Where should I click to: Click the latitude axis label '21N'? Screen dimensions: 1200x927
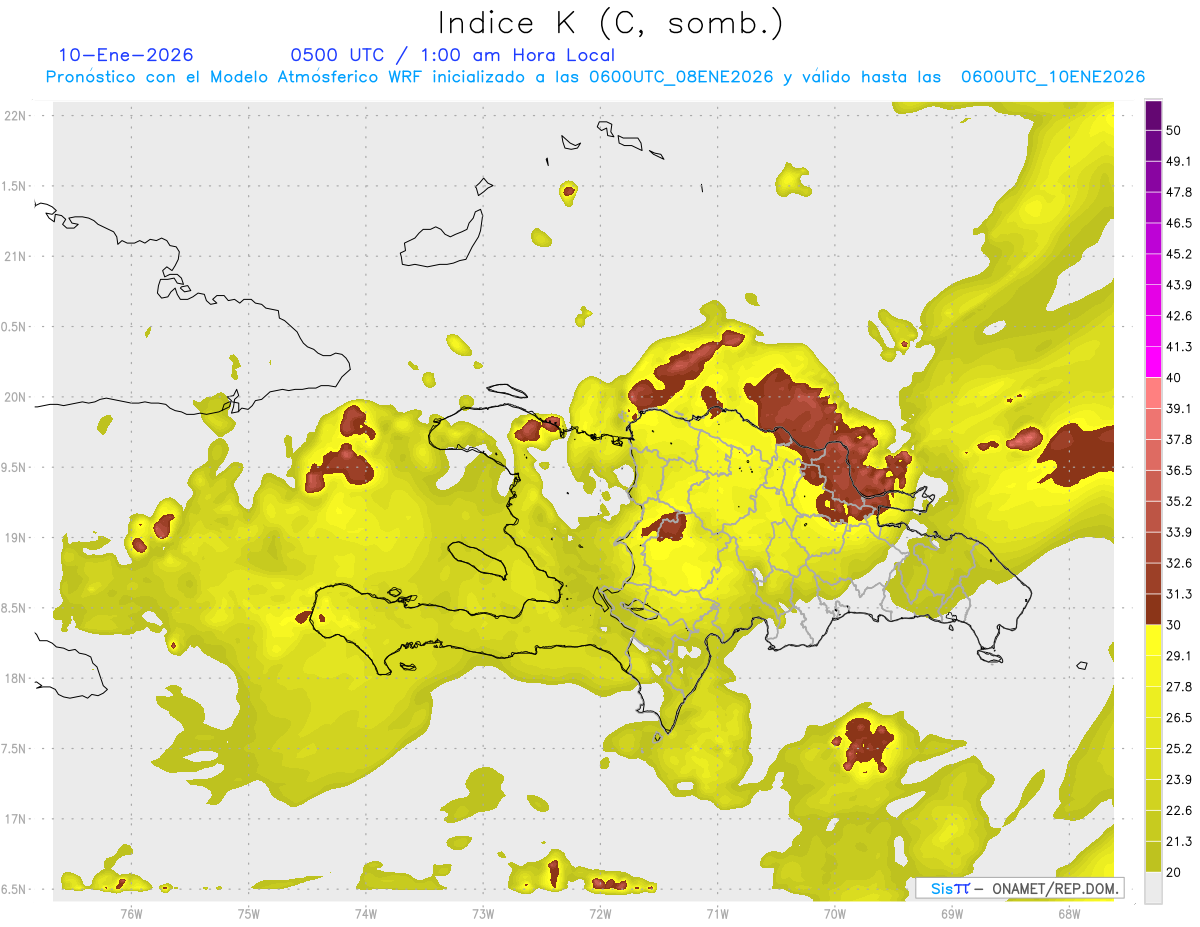click(16, 256)
